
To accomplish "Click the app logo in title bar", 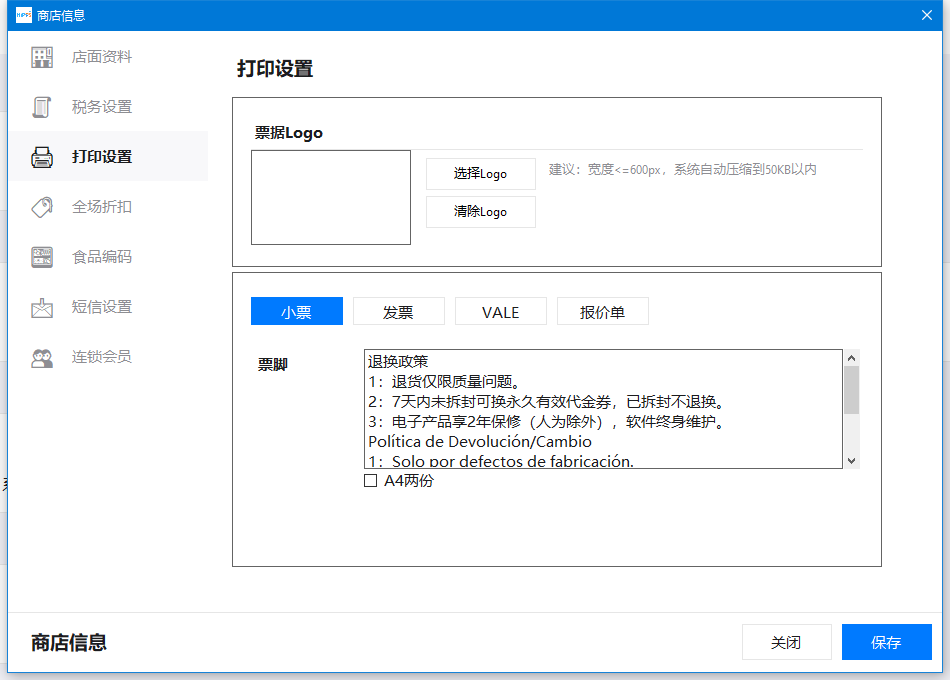I will pos(24,15).
